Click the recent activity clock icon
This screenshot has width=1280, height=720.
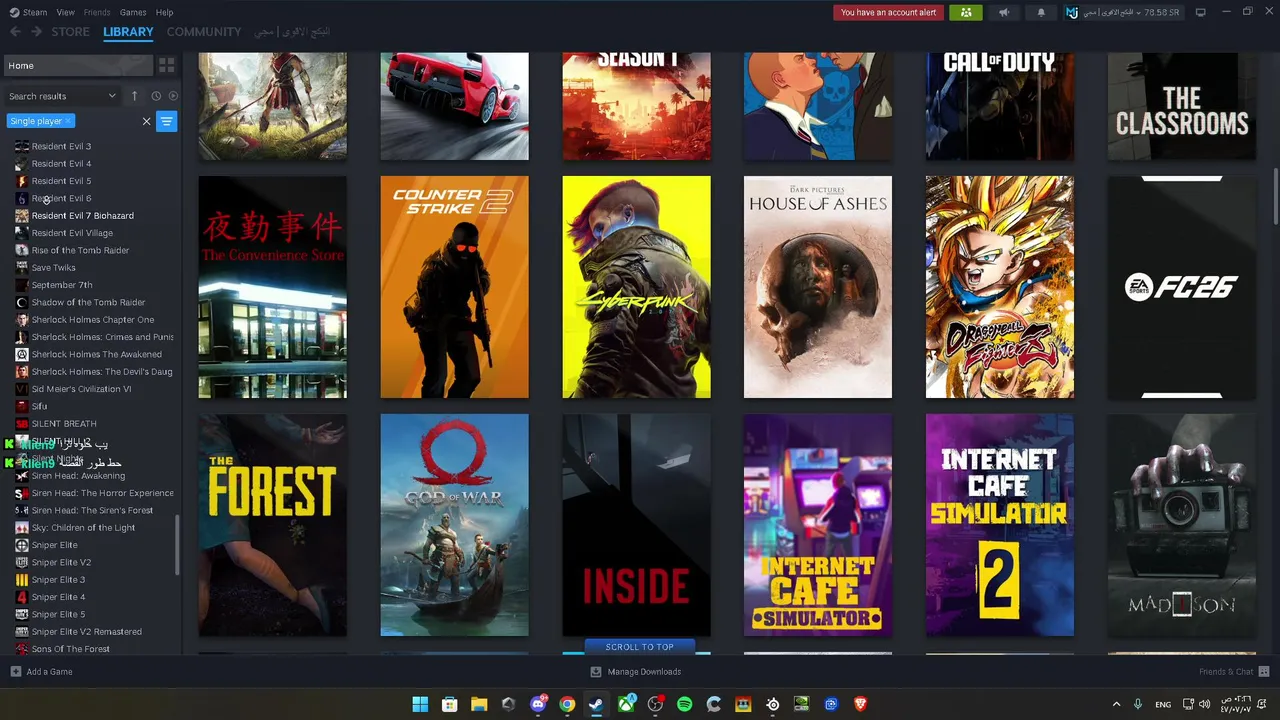coord(156,96)
